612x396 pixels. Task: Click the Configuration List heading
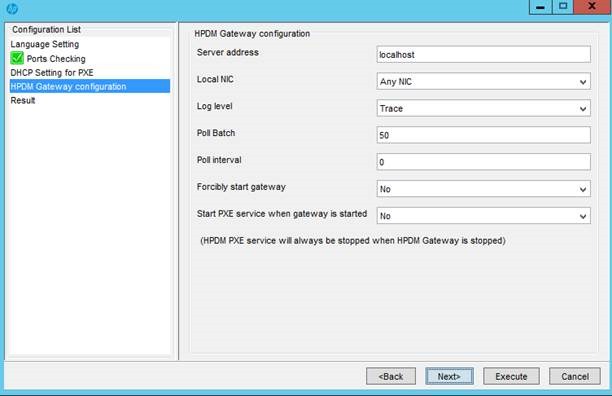pos(46,30)
